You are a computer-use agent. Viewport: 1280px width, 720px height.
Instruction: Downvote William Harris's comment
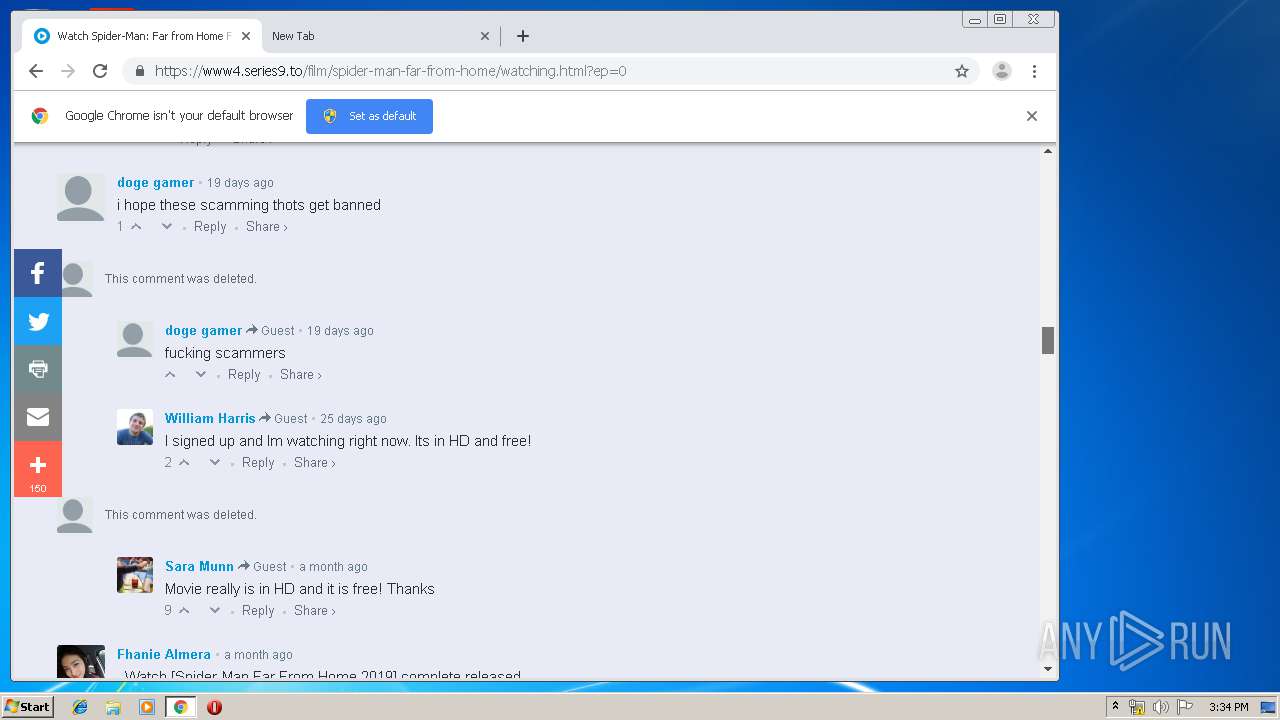215,463
